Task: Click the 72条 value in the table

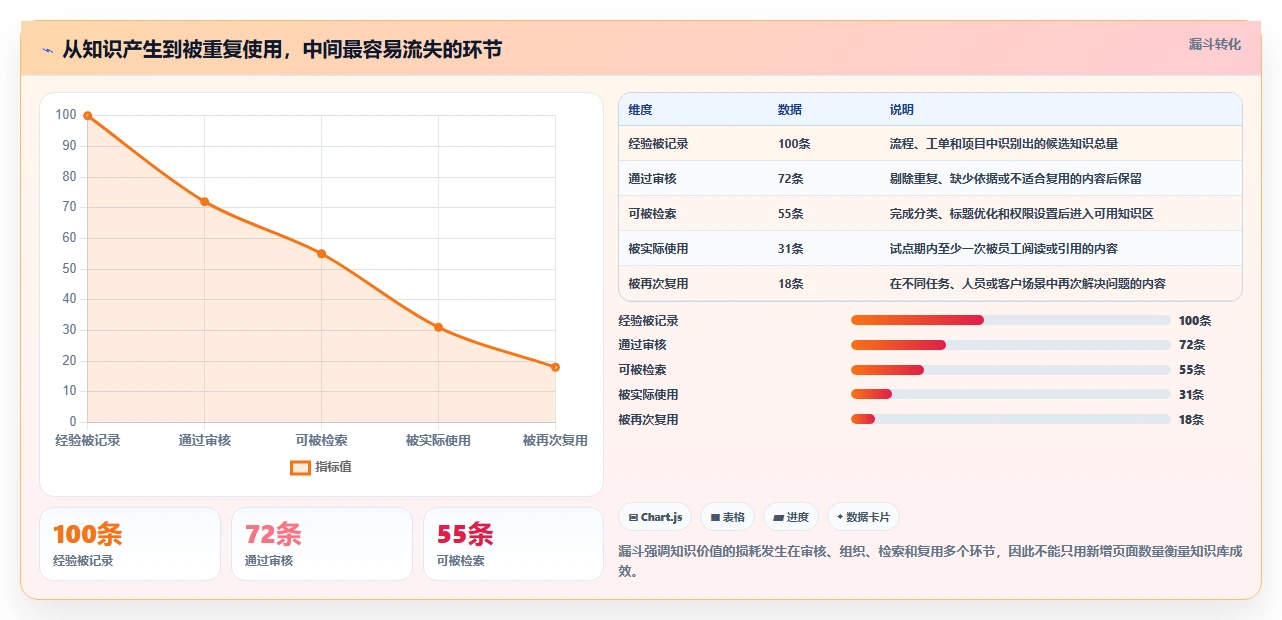Action: pyautogui.click(x=791, y=179)
